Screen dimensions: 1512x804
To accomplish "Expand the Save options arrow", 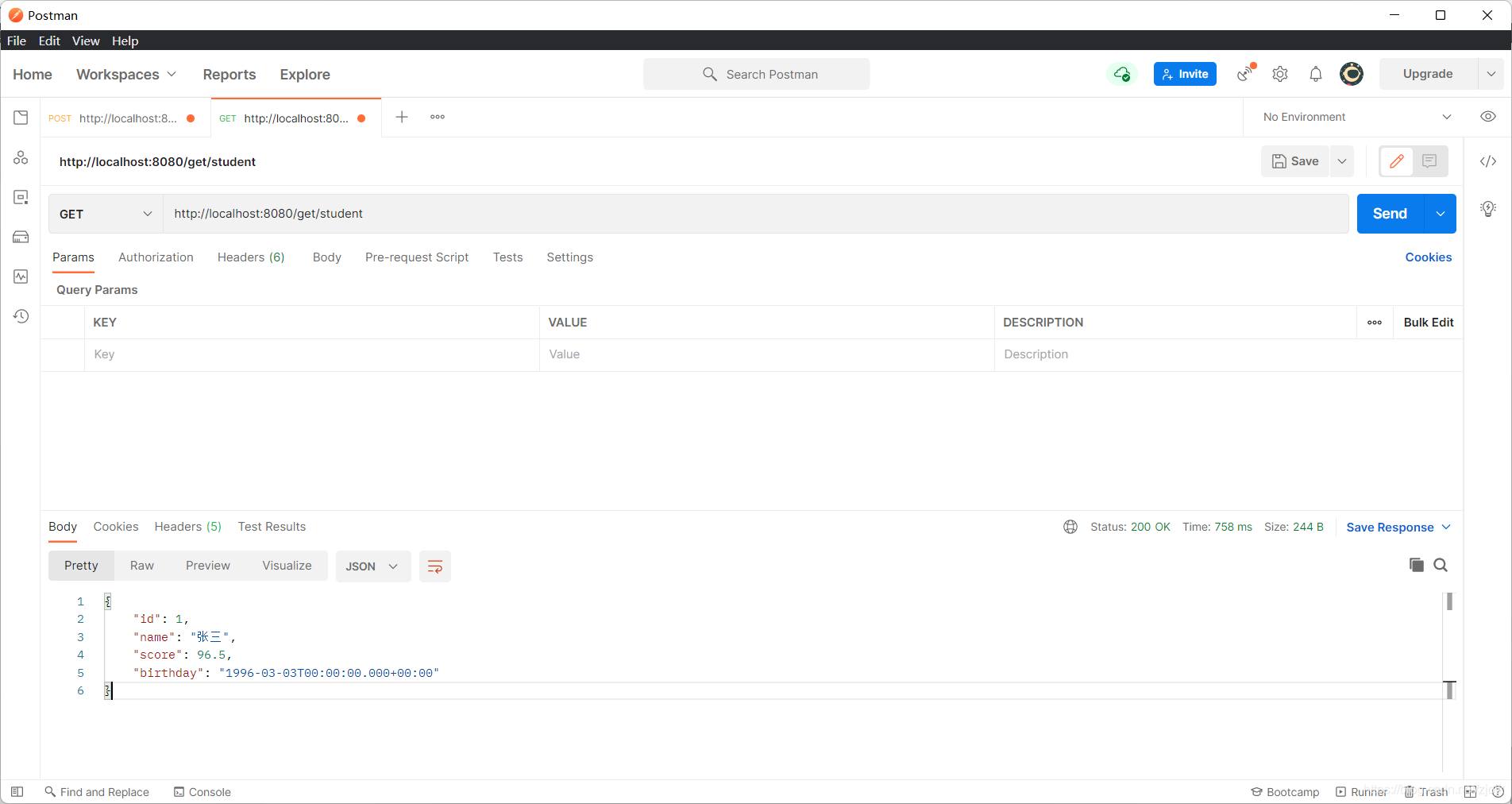I will [x=1342, y=161].
